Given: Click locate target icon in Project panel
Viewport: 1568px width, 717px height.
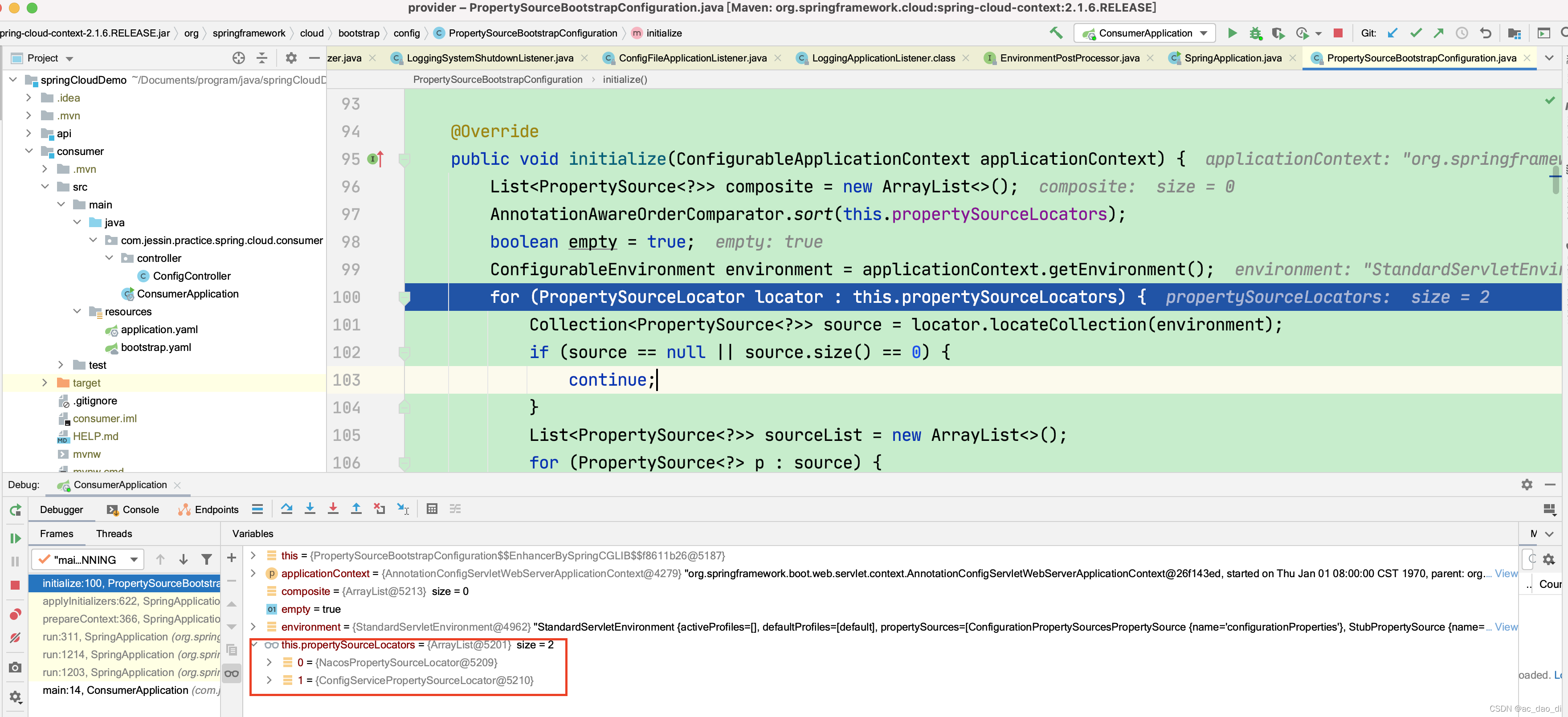Looking at the screenshot, I should [x=239, y=58].
